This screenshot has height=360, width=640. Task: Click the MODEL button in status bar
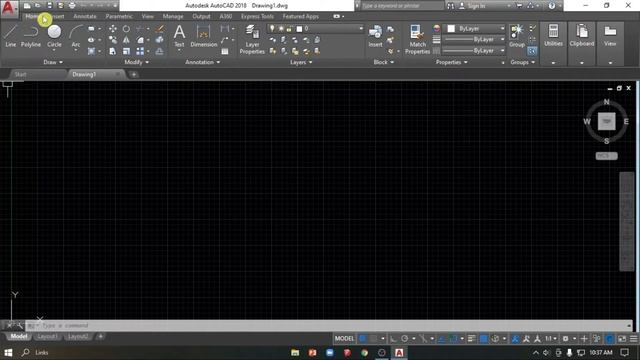pos(344,338)
